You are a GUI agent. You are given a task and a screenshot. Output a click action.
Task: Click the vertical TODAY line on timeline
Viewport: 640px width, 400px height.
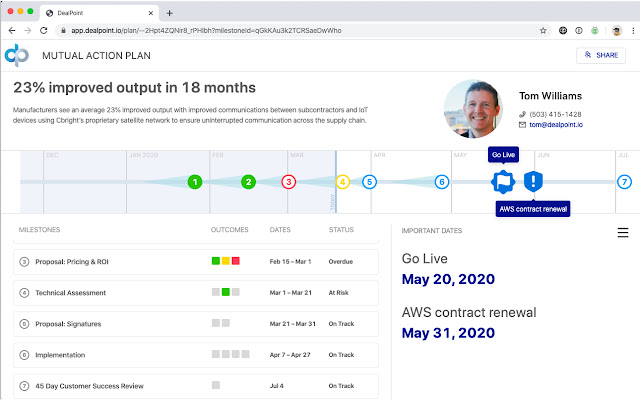coord(336,182)
